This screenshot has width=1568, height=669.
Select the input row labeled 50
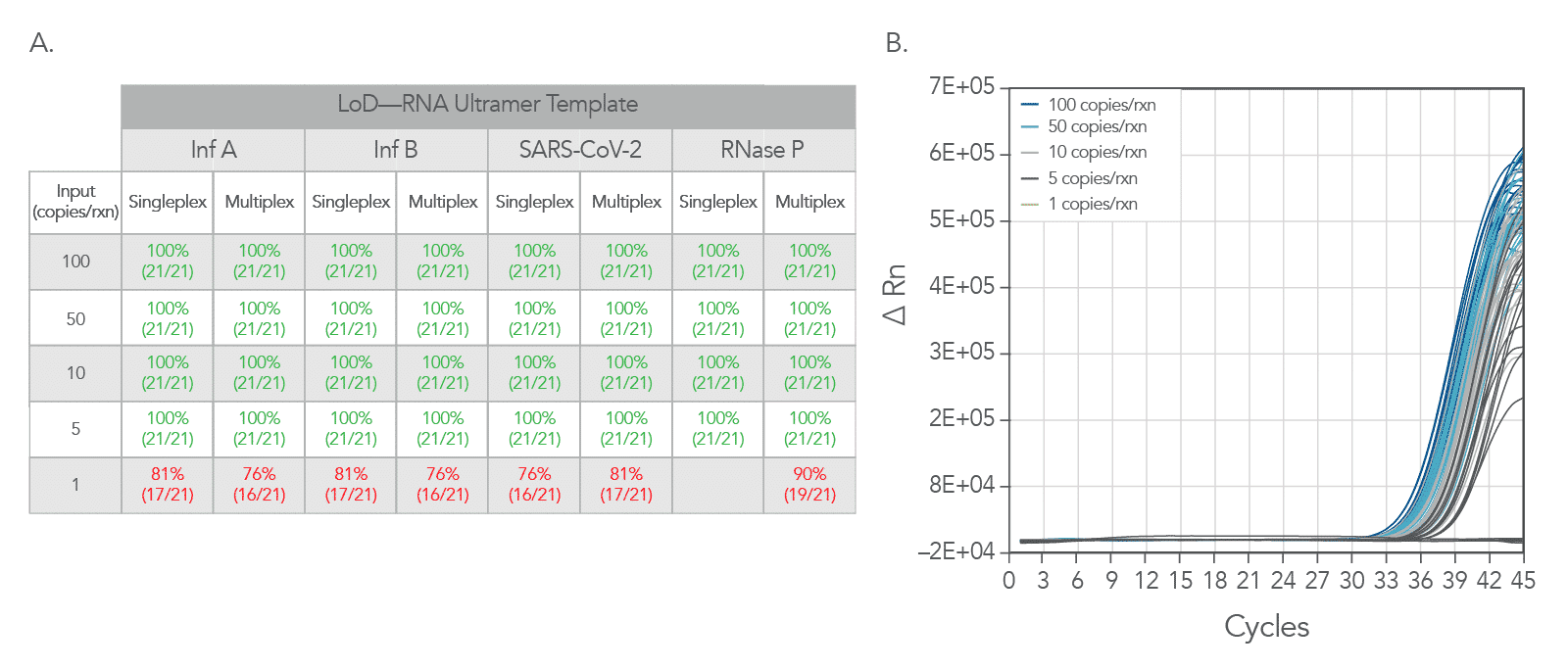75,318
